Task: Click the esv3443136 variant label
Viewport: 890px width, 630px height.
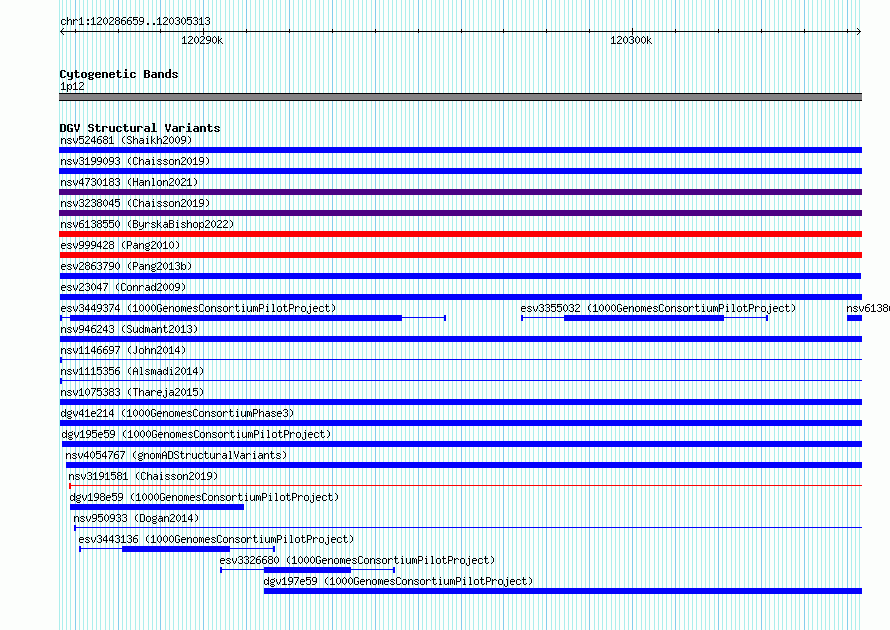Action: [216, 539]
